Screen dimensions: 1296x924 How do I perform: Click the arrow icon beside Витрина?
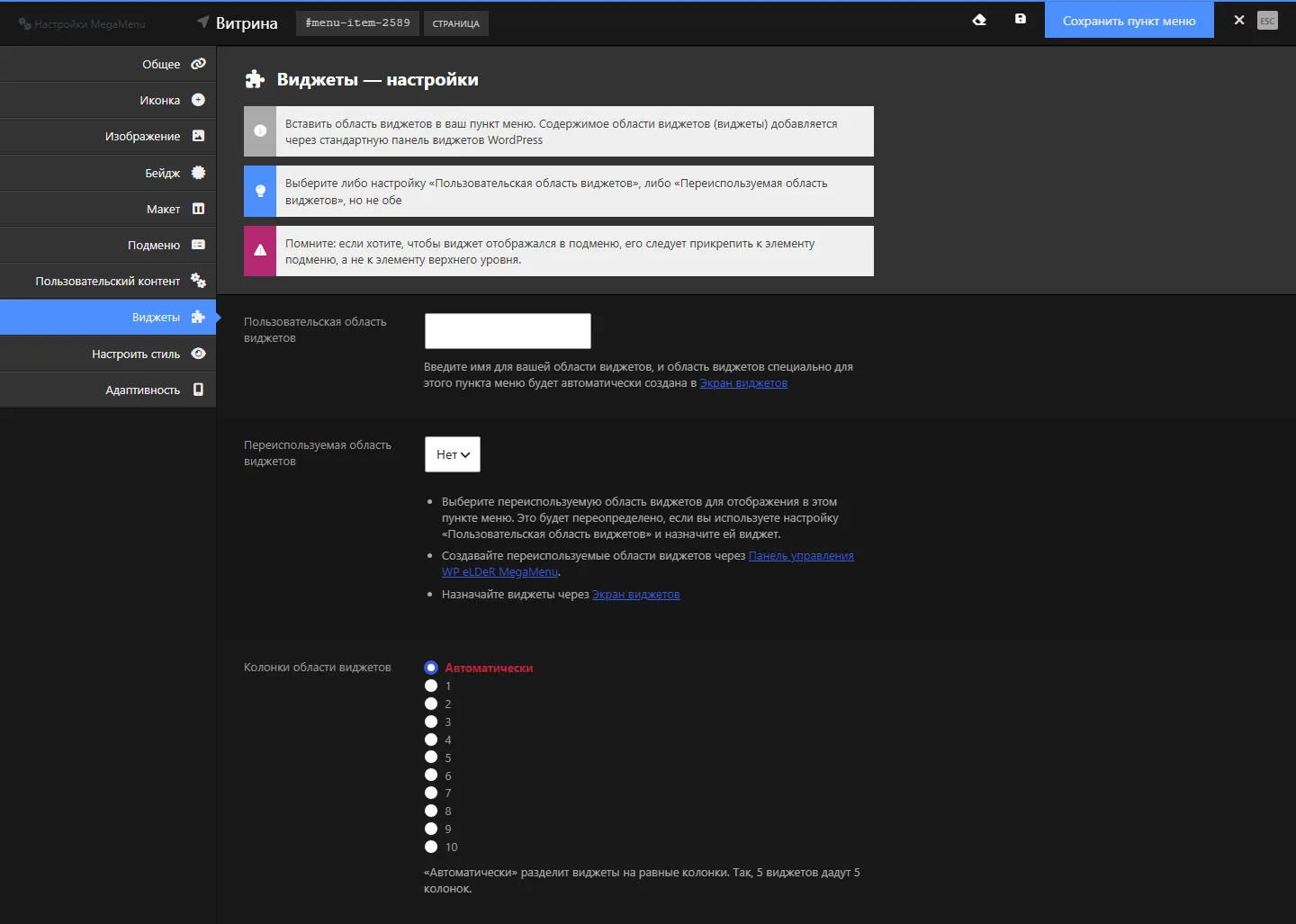pyautogui.click(x=203, y=22)
